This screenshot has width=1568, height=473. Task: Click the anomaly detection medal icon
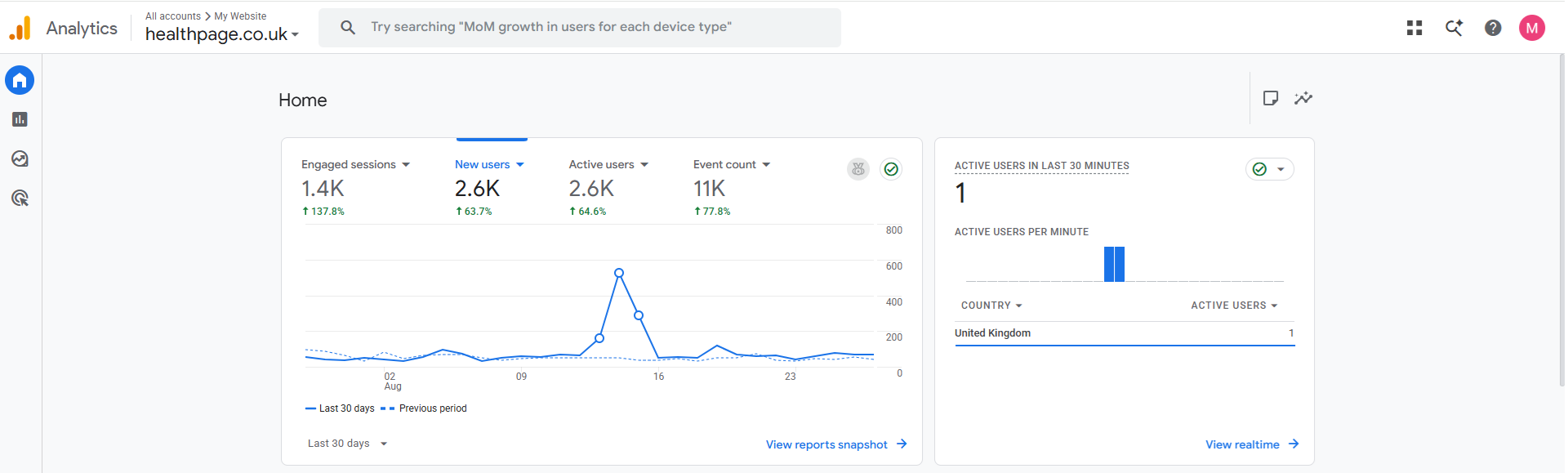pos(858,169)
